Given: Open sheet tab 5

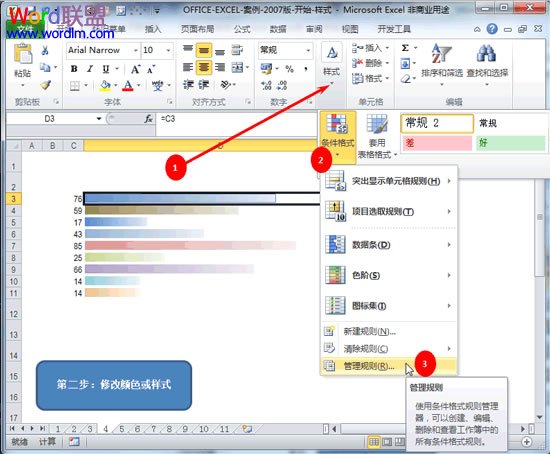Looking at the screenshot, I should coord(121,429).
